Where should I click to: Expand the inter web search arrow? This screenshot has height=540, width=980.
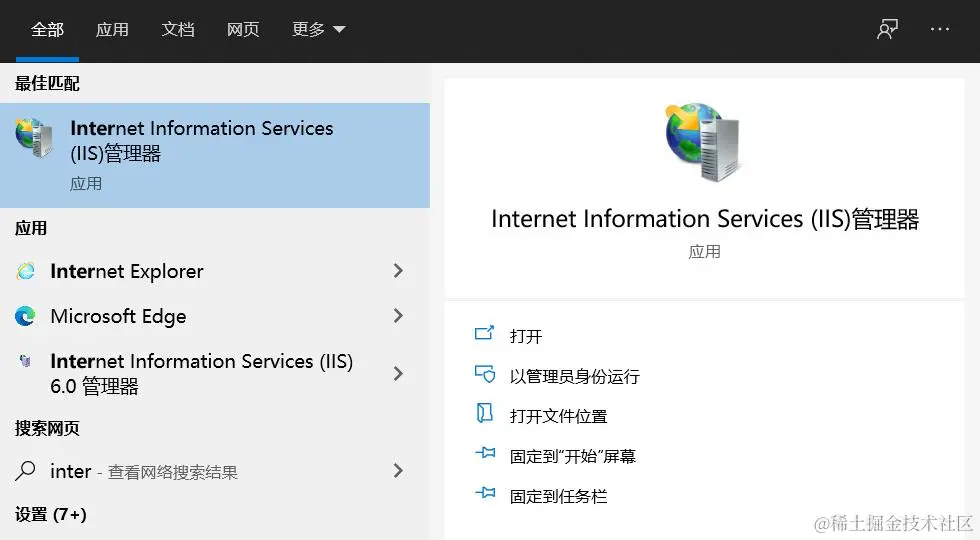pos(398,471)
